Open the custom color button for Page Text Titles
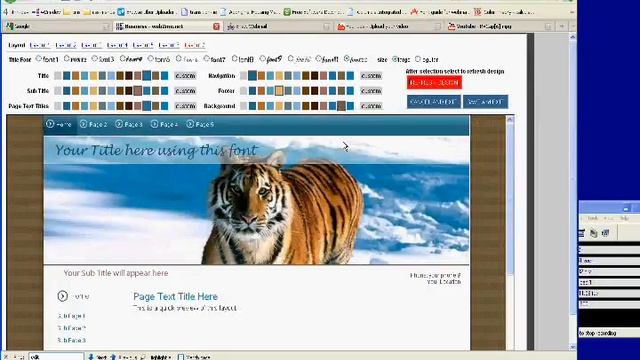640x360 pixels. coord(185,106)
